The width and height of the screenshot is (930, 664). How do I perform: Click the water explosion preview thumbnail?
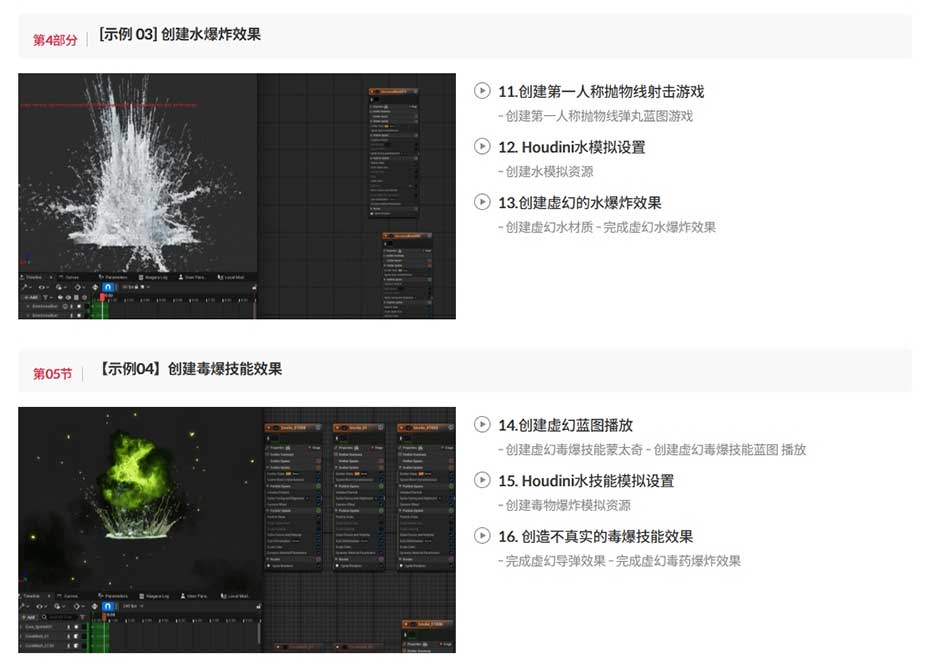coord(237,196)
